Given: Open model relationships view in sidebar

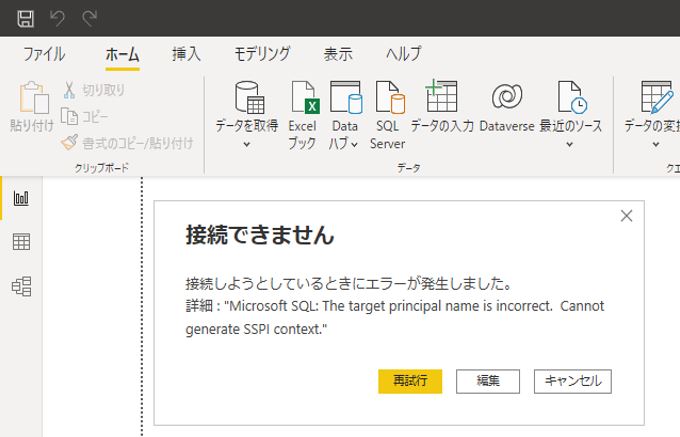Looking at the screenshot, I should tap(21, 286).
